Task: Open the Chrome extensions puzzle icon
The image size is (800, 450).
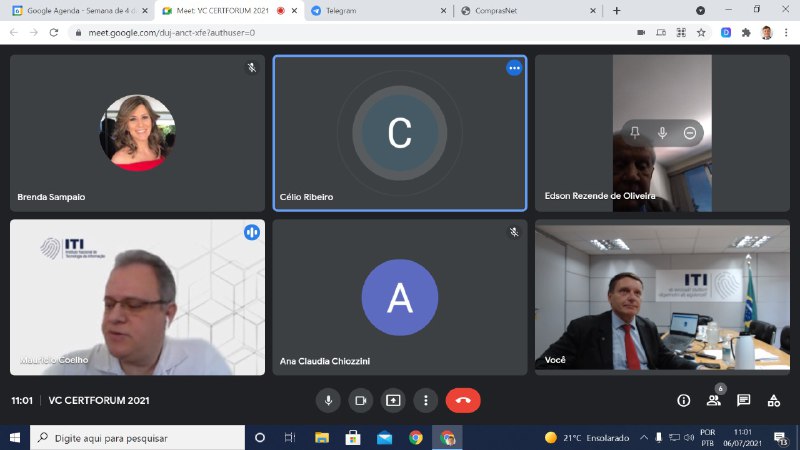Action: tap(746, 32)
